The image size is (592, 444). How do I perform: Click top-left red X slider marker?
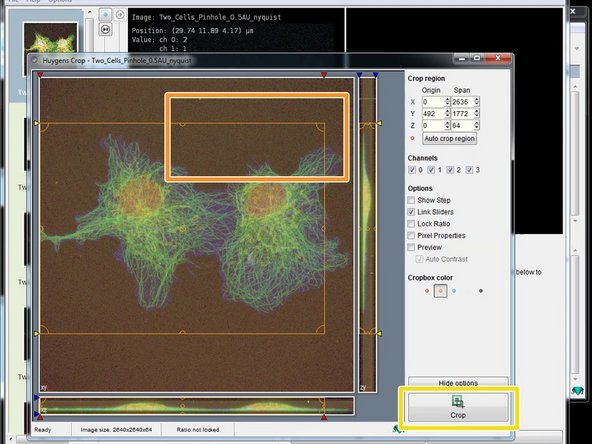click(x=40, y=75)
